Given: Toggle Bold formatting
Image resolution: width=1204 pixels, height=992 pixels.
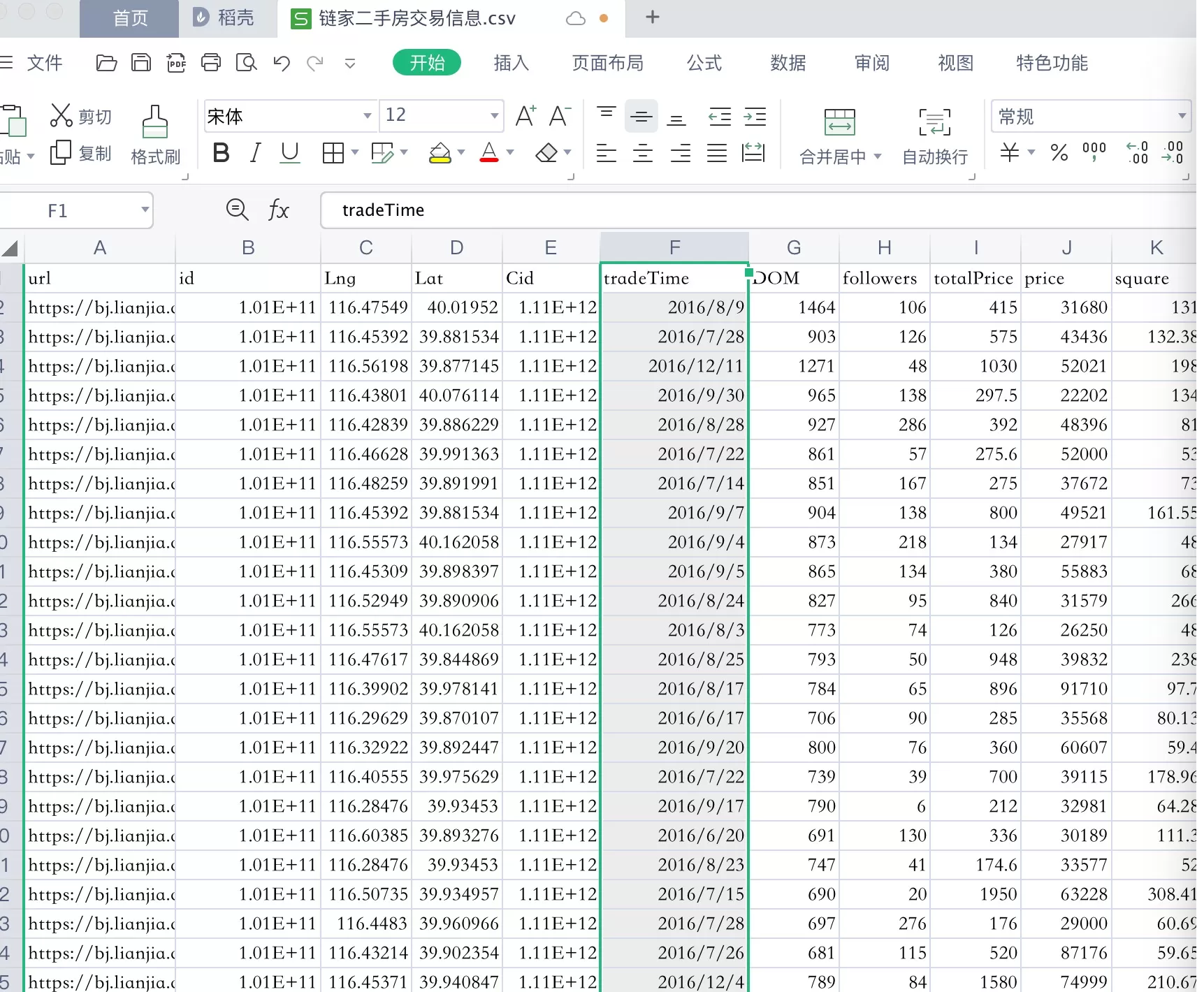Looking at the screenshot, I should tap(221, 152).
